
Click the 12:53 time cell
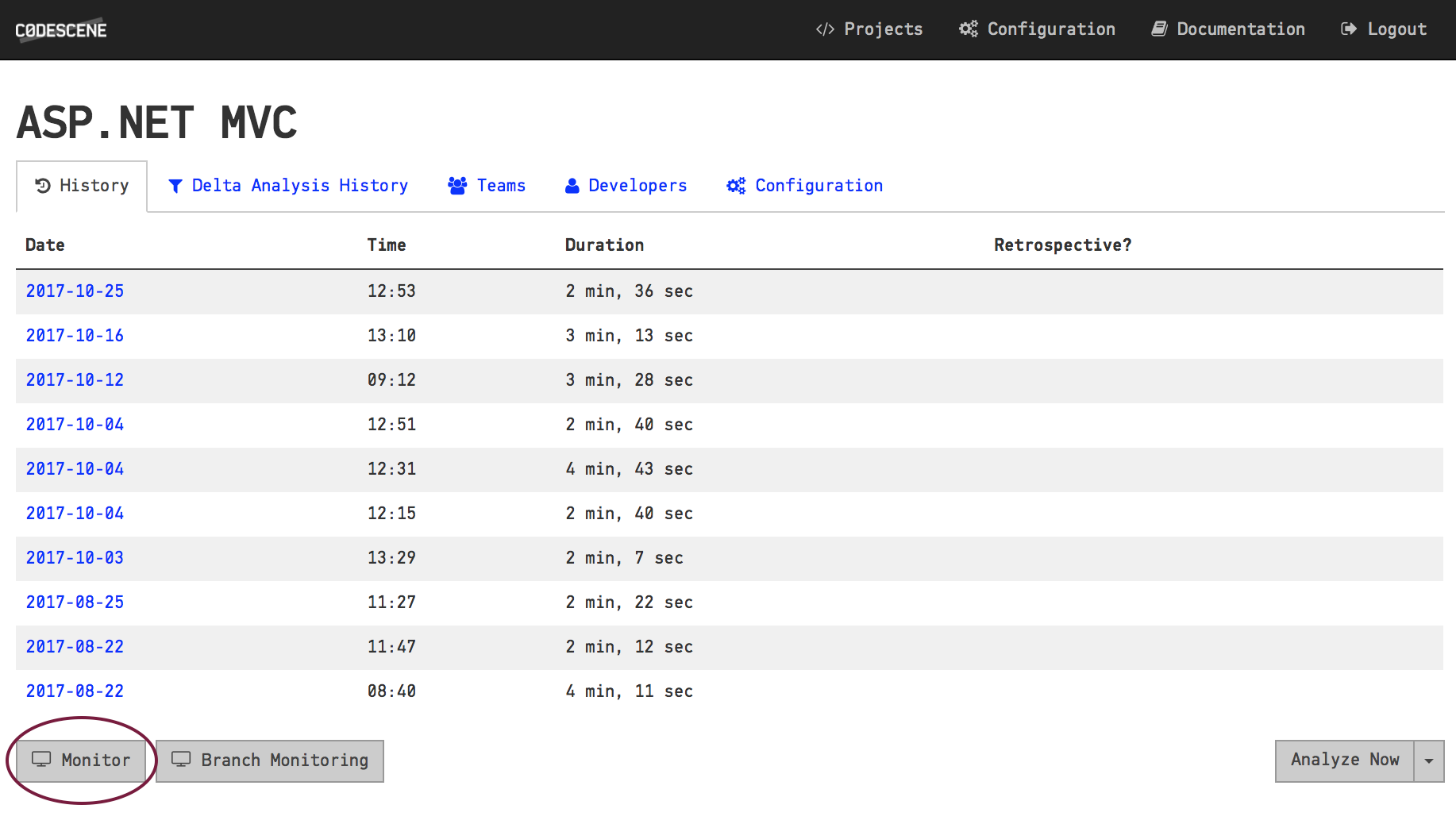[x=391, y=291]
